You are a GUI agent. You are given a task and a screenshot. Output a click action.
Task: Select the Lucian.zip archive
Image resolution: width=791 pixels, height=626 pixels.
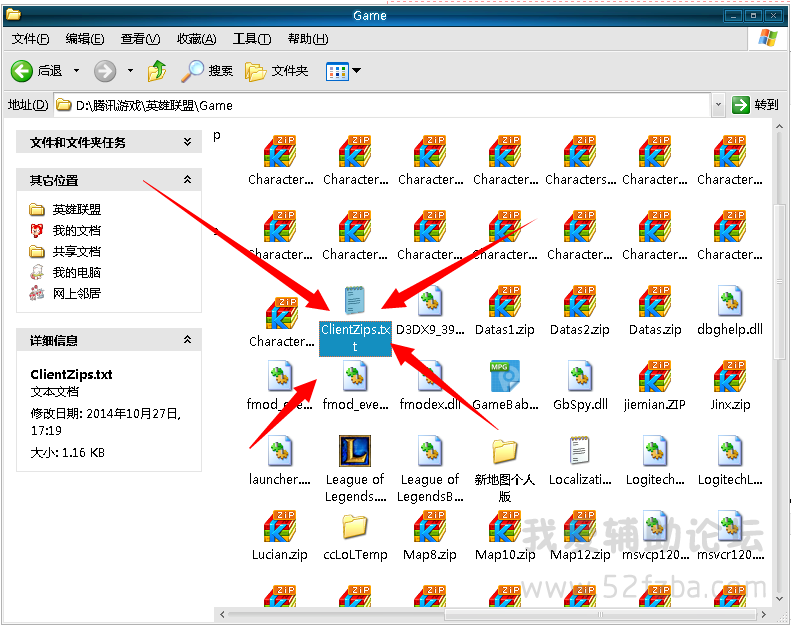click(x=279, y=536)
